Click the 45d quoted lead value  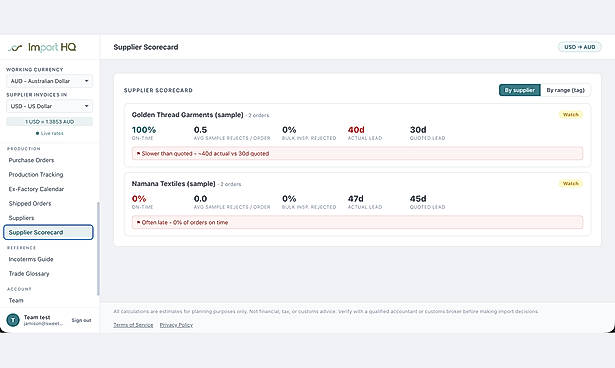coord(418,199)
